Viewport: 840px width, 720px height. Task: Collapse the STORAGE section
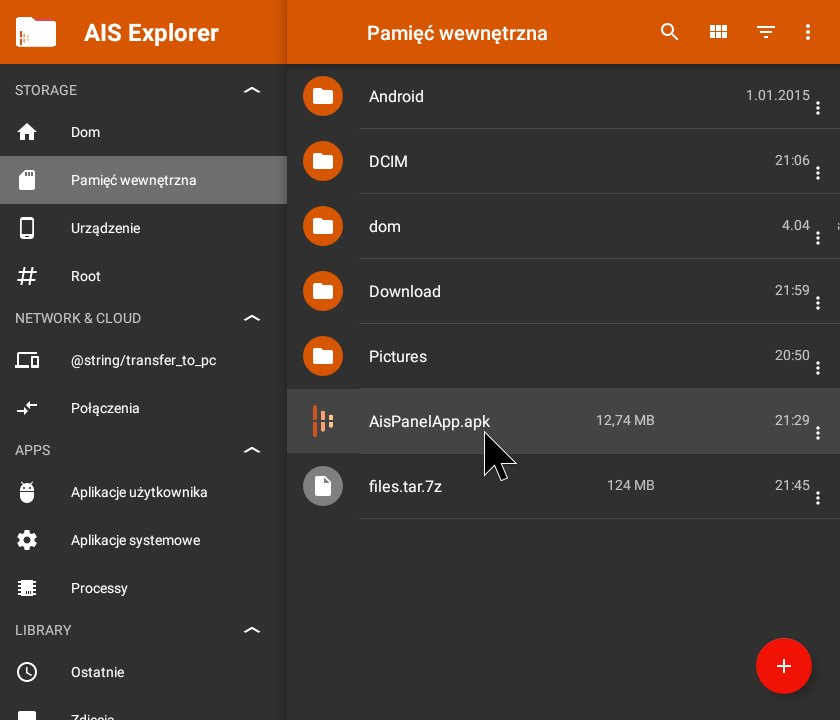(x=252, y=89)
